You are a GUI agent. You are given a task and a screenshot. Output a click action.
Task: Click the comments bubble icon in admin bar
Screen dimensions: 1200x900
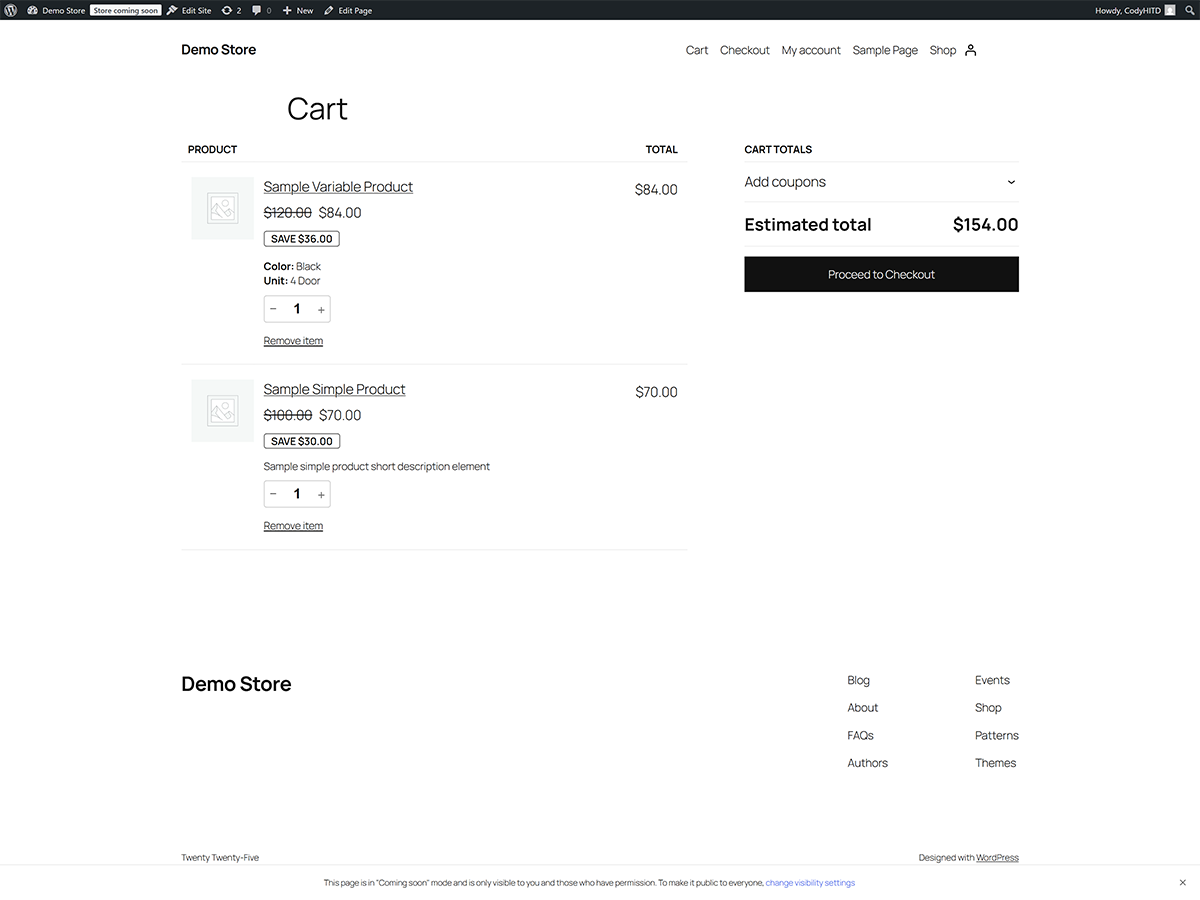259,10
